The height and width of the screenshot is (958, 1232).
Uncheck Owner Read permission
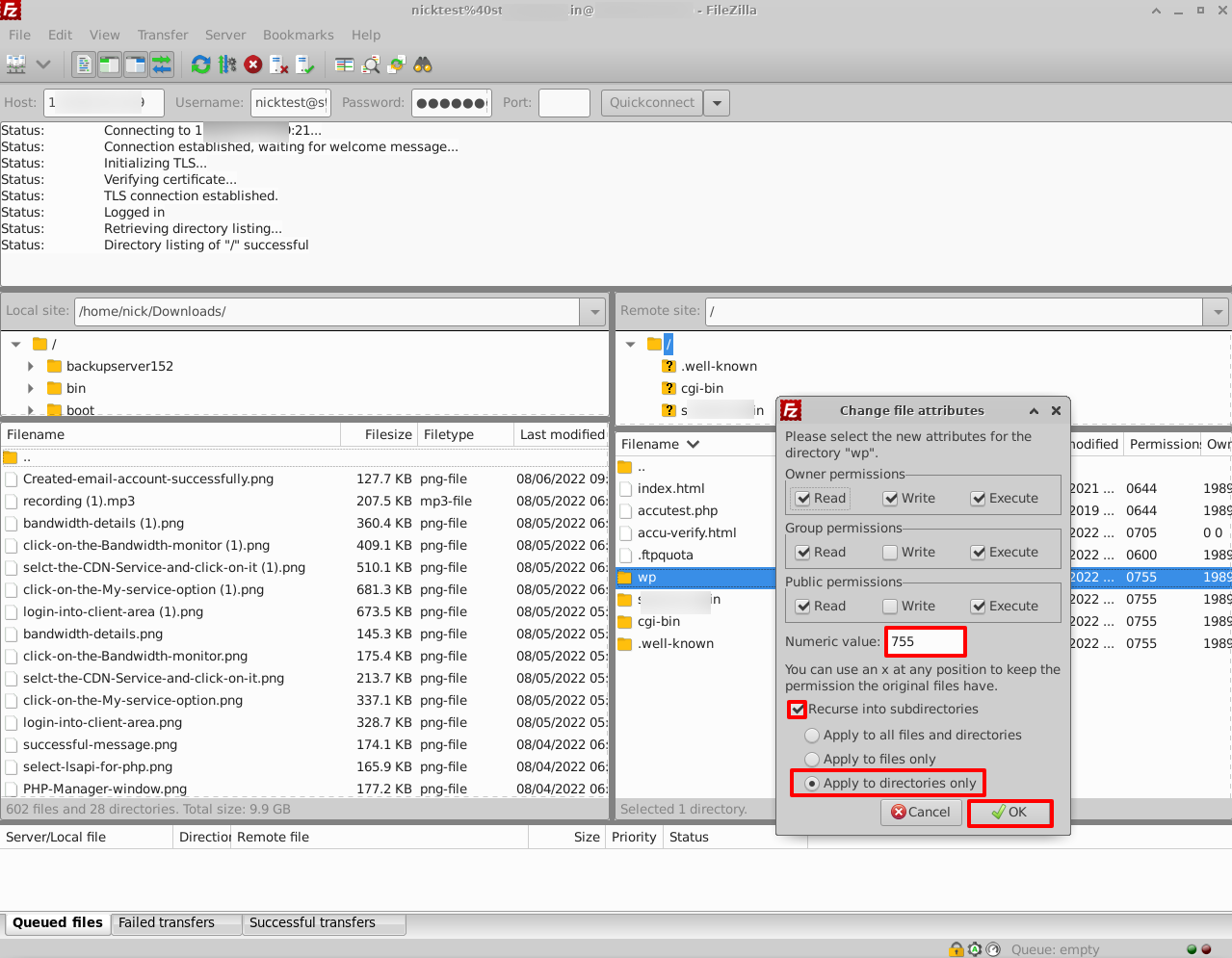pyautogui.click(x=802, y=499)
